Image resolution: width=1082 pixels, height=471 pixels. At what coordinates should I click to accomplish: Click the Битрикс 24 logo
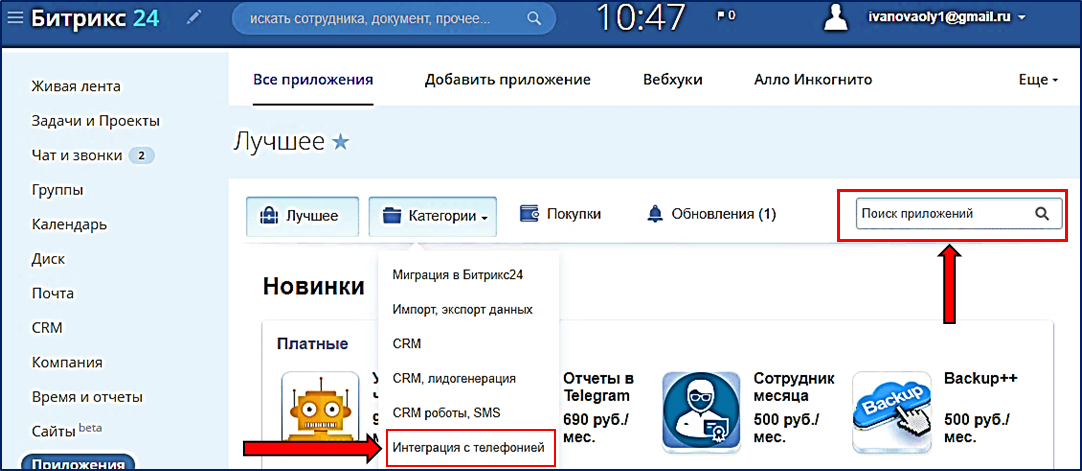coord(96,19)
